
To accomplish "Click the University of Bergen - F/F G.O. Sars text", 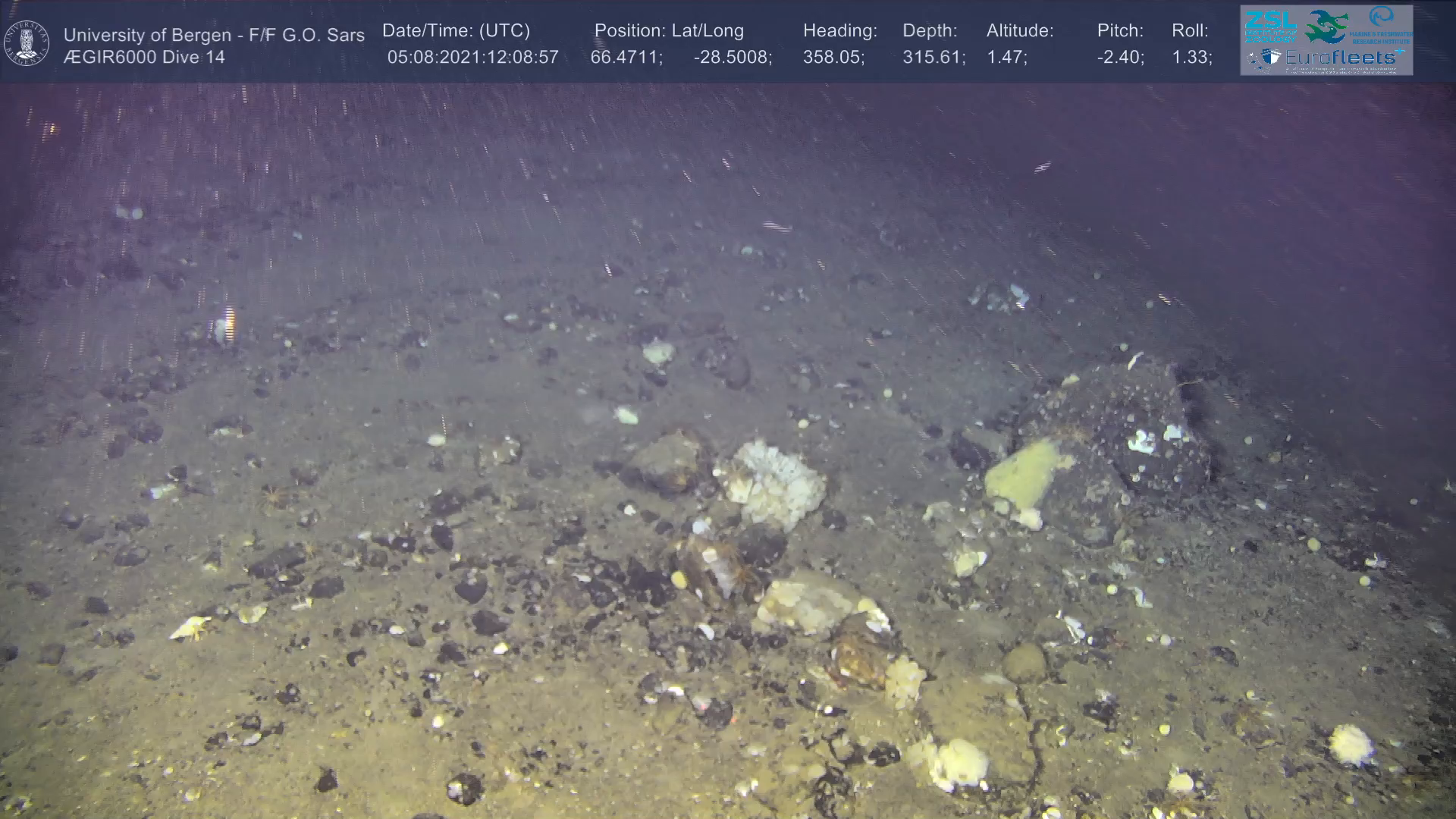I will pyautogui.click(x=214, y=35).
